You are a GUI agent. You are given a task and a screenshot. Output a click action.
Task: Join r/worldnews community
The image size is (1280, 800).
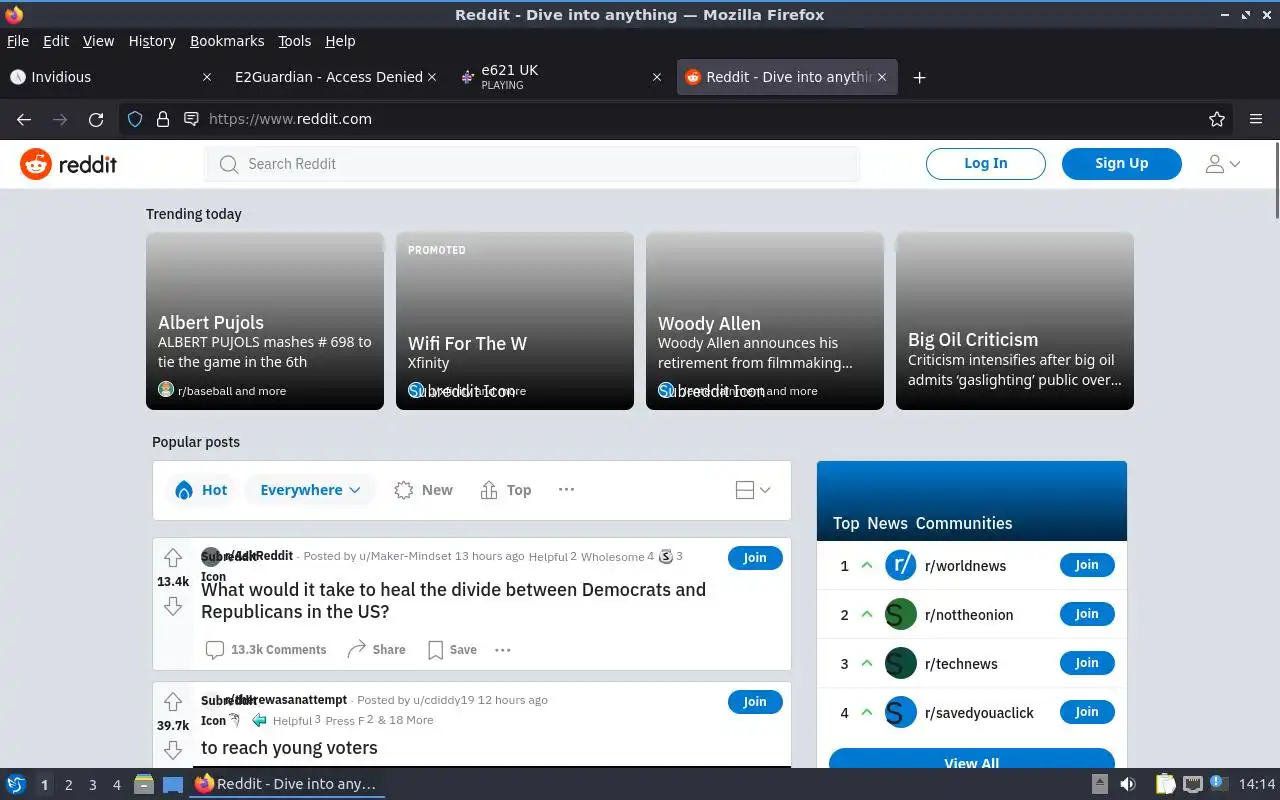(x=1087, y=565)
